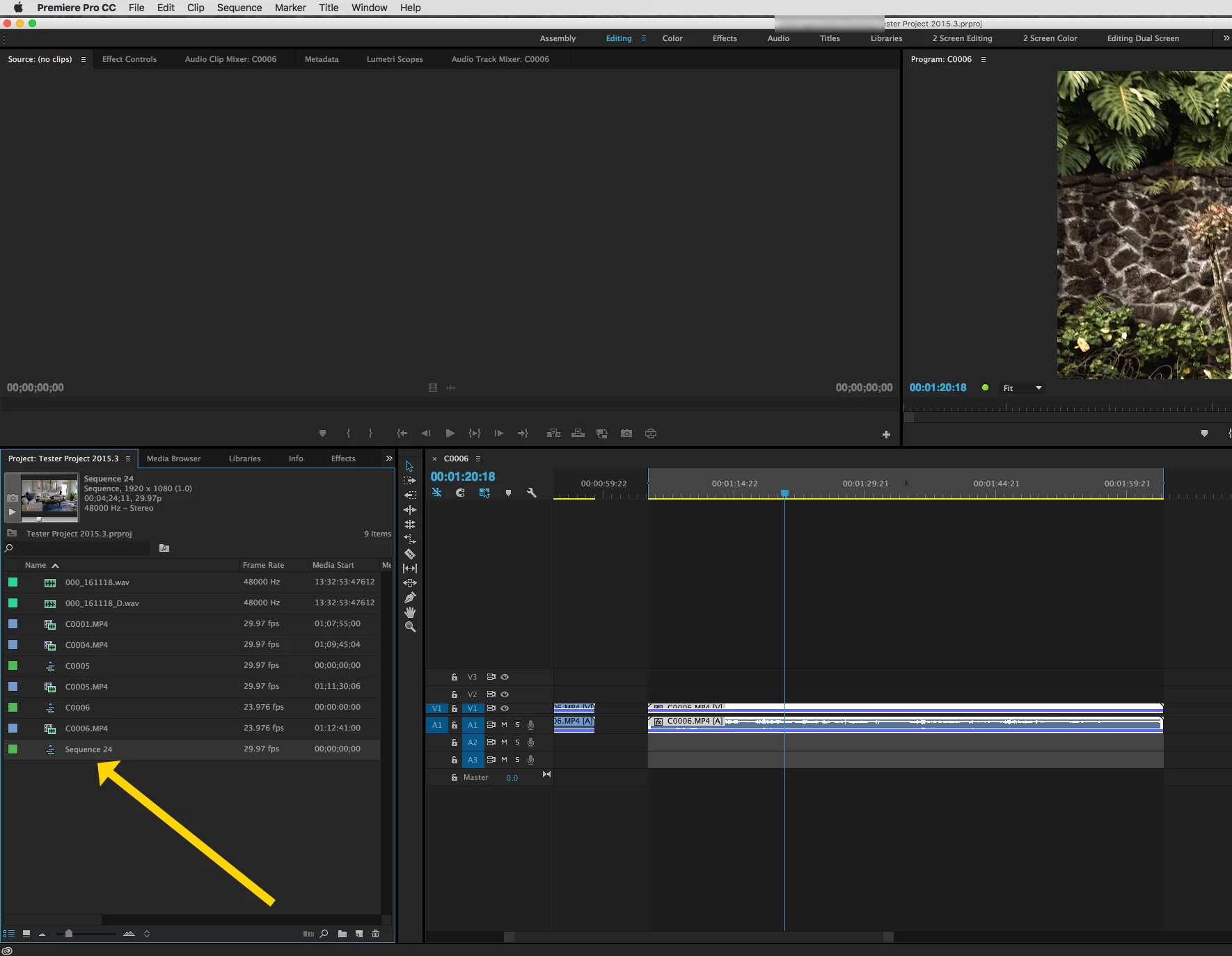Open sort icons menu in Project panel
Screen dimensions: 1232x956
pos(147,934)
